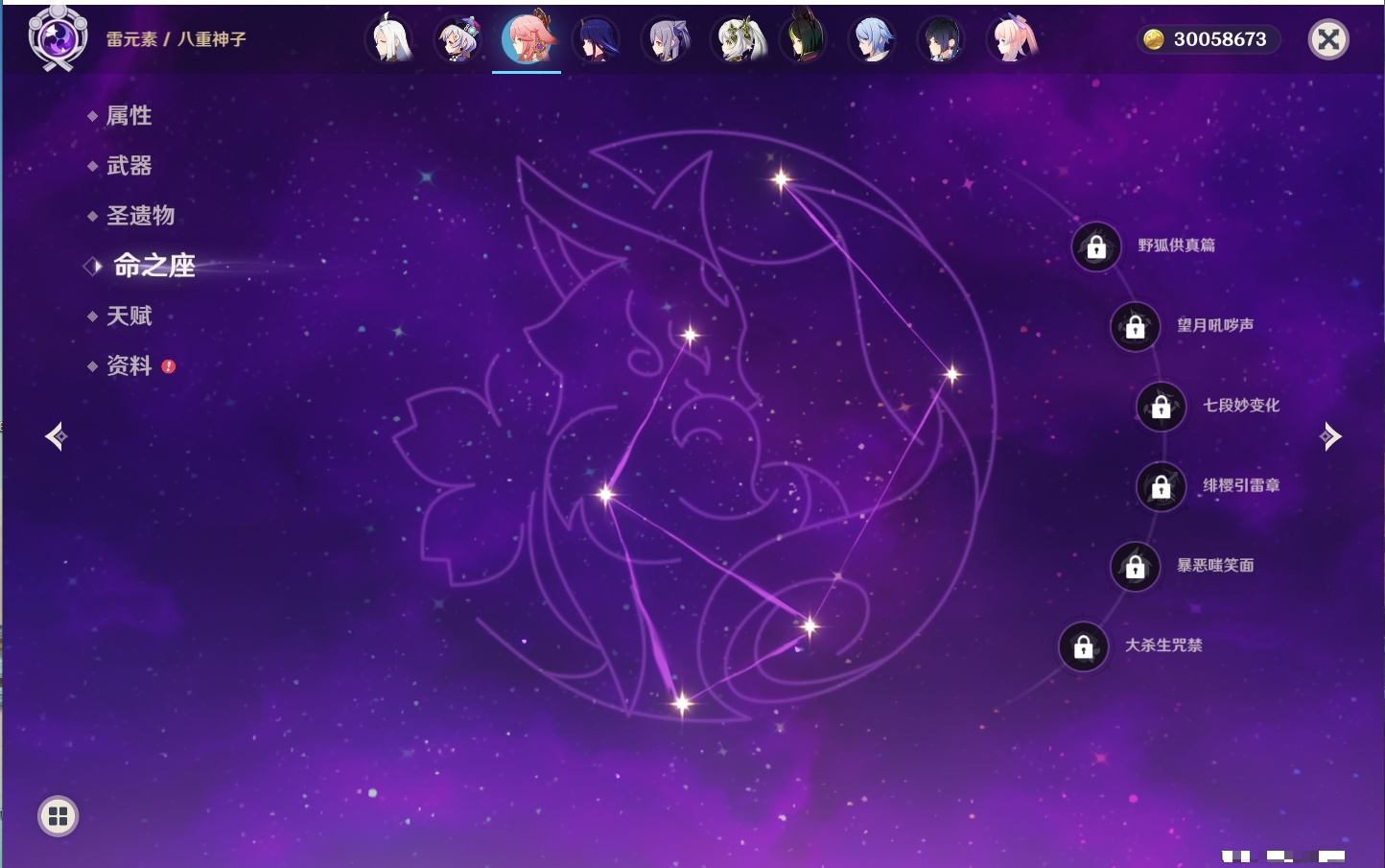This screenshot has height=868, width=1385.
Task: Click the bottommost constellation star near fox tail
Action: pyautogui.click(x=682, y=704)
